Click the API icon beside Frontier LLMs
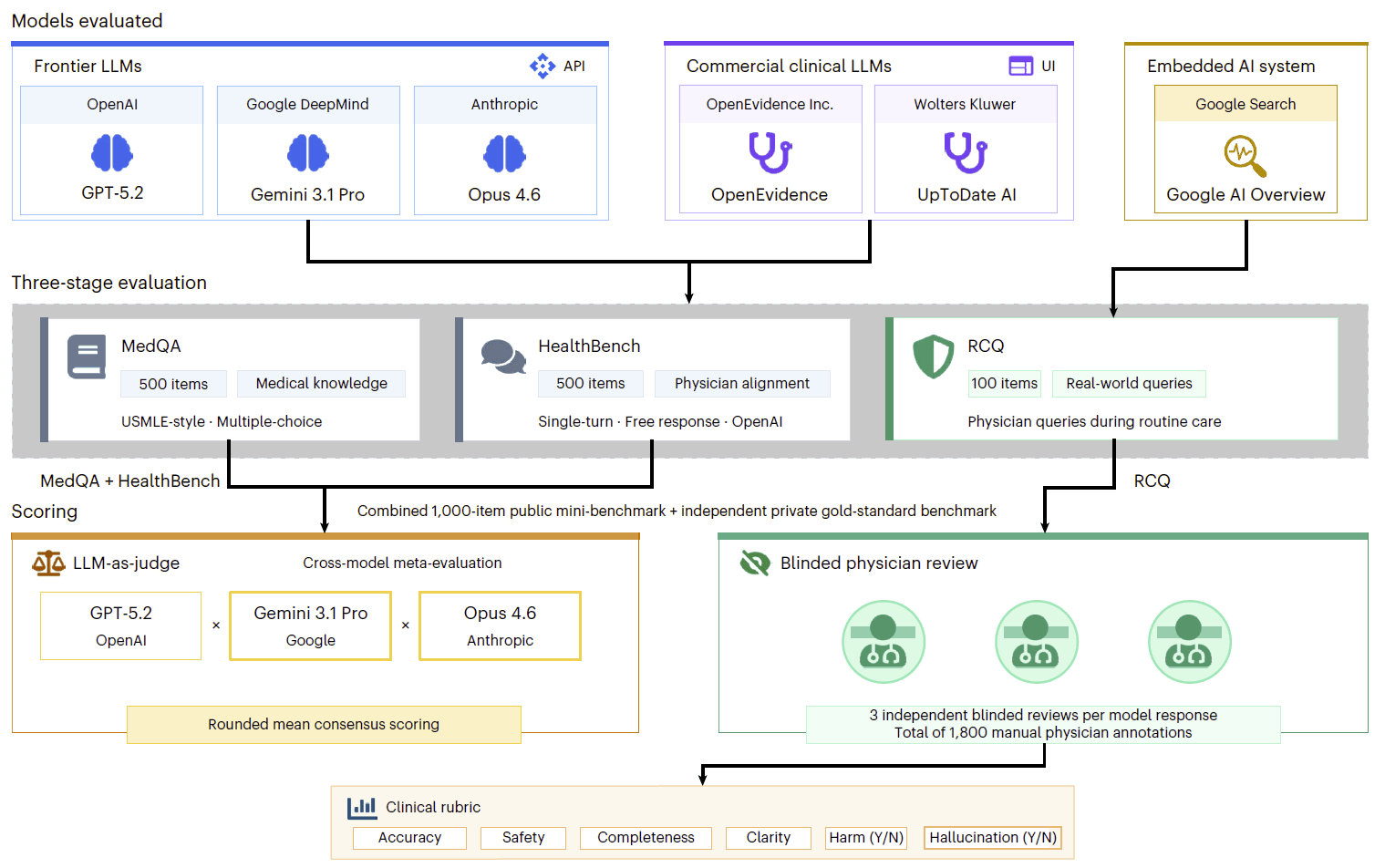 (x=543, y=66)
